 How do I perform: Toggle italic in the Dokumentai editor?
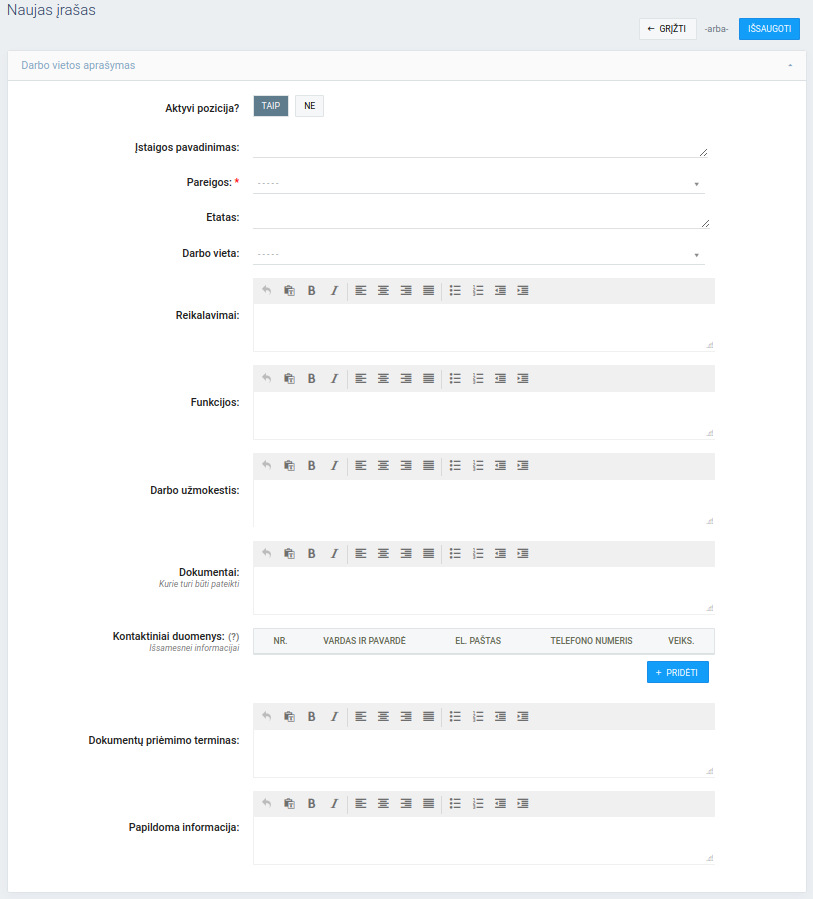coord(334,553)
